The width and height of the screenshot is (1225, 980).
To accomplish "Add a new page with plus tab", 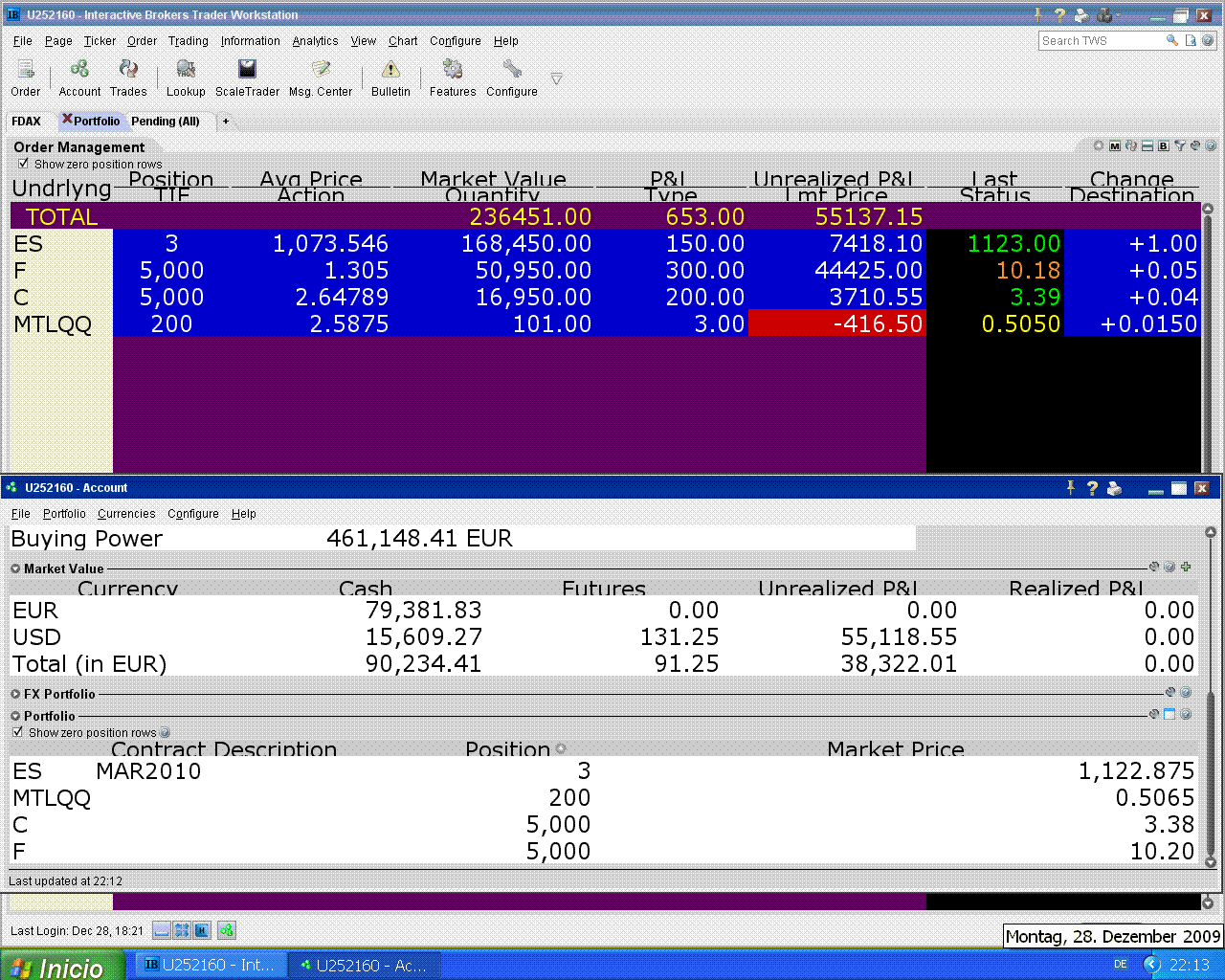I will 226,122.
